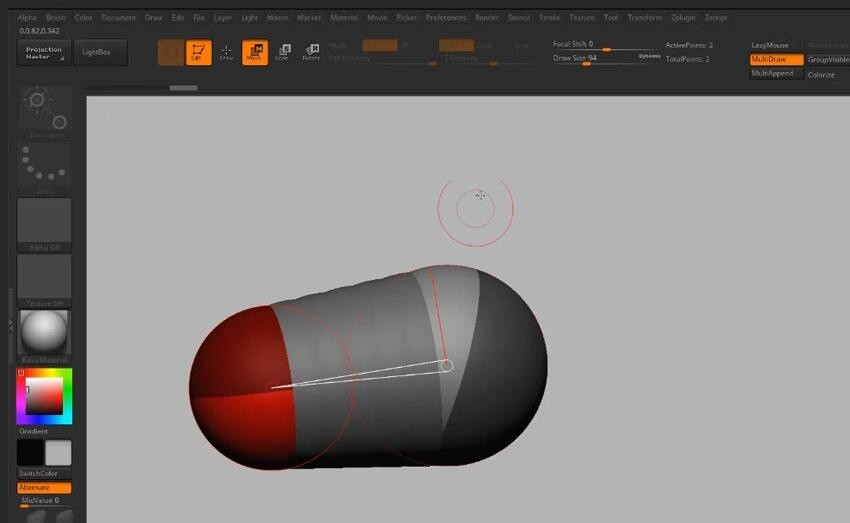
Task: Select the Move transform icon
Action: tap(255, 53)
